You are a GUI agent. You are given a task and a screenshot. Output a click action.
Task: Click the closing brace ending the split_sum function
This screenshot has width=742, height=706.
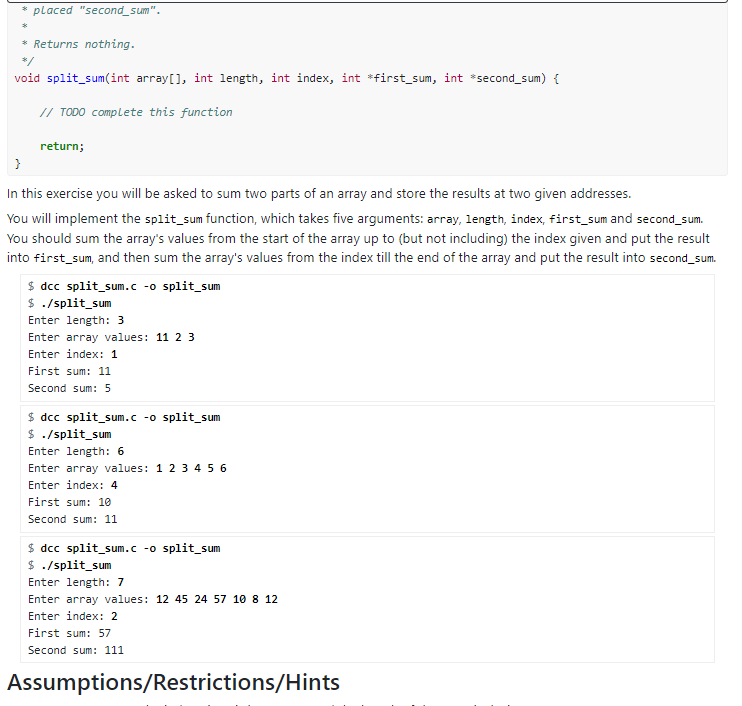point(18,164)
